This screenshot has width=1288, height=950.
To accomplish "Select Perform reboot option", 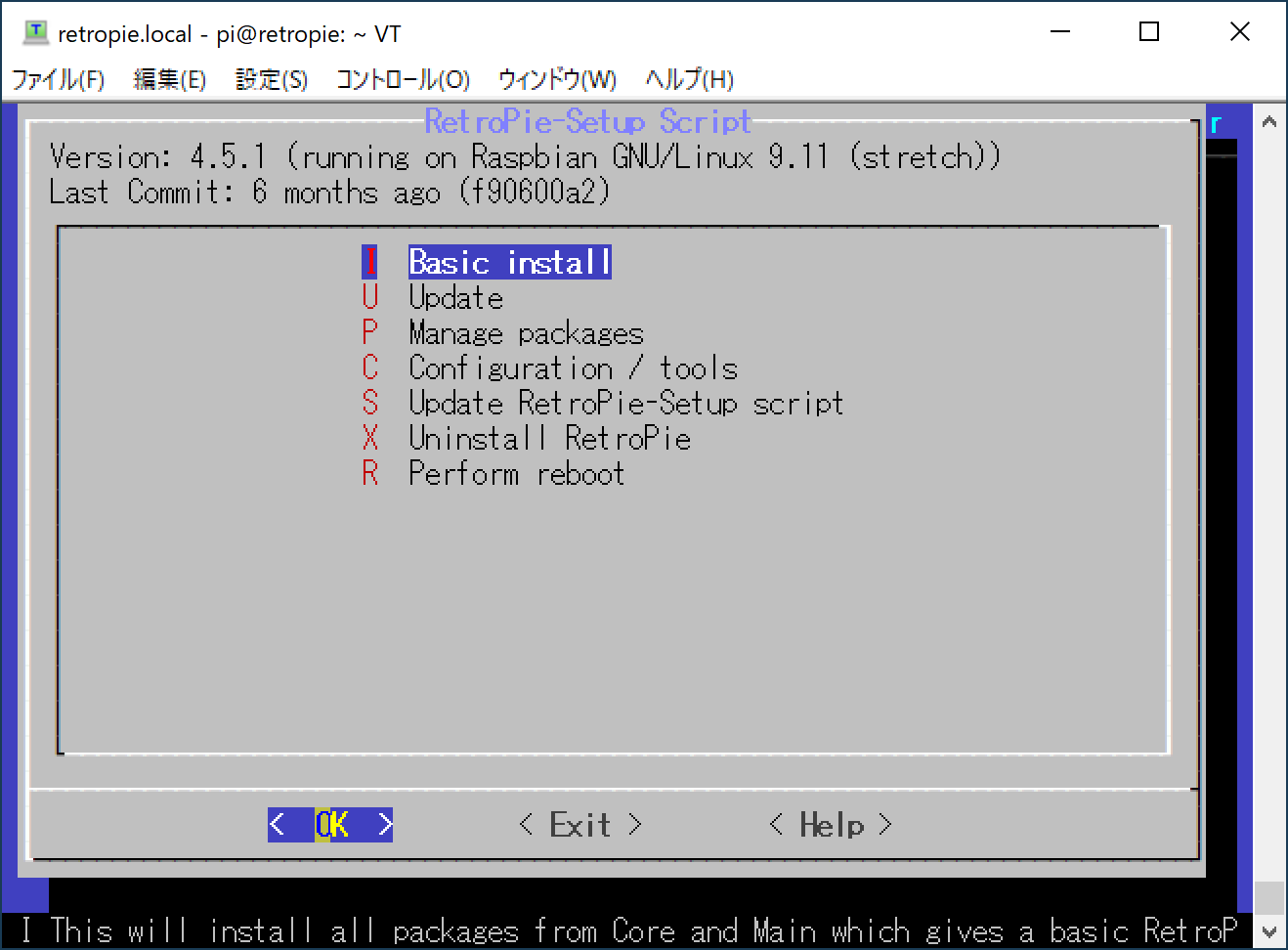I will pyautogui.click(x=516, y=473).
